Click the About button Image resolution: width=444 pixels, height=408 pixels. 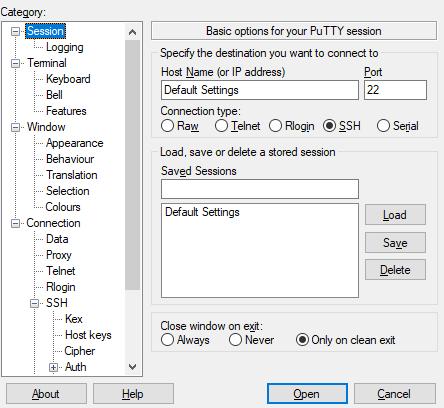click(x=46, y=394)
